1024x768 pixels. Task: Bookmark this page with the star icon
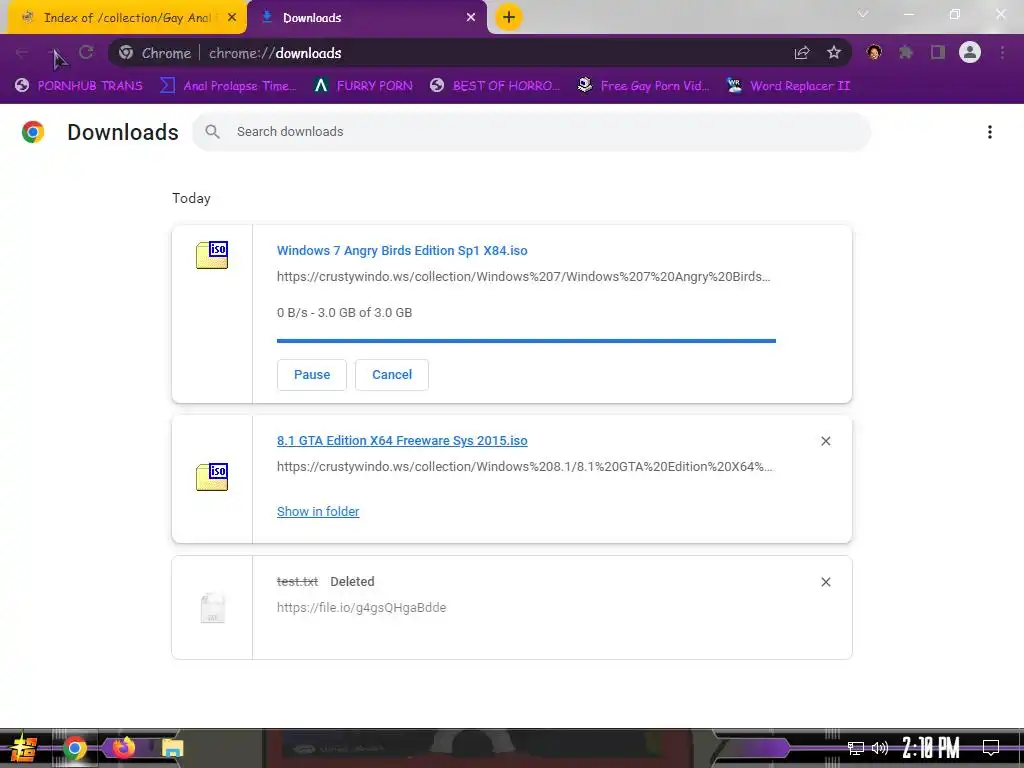coord(834,53)
